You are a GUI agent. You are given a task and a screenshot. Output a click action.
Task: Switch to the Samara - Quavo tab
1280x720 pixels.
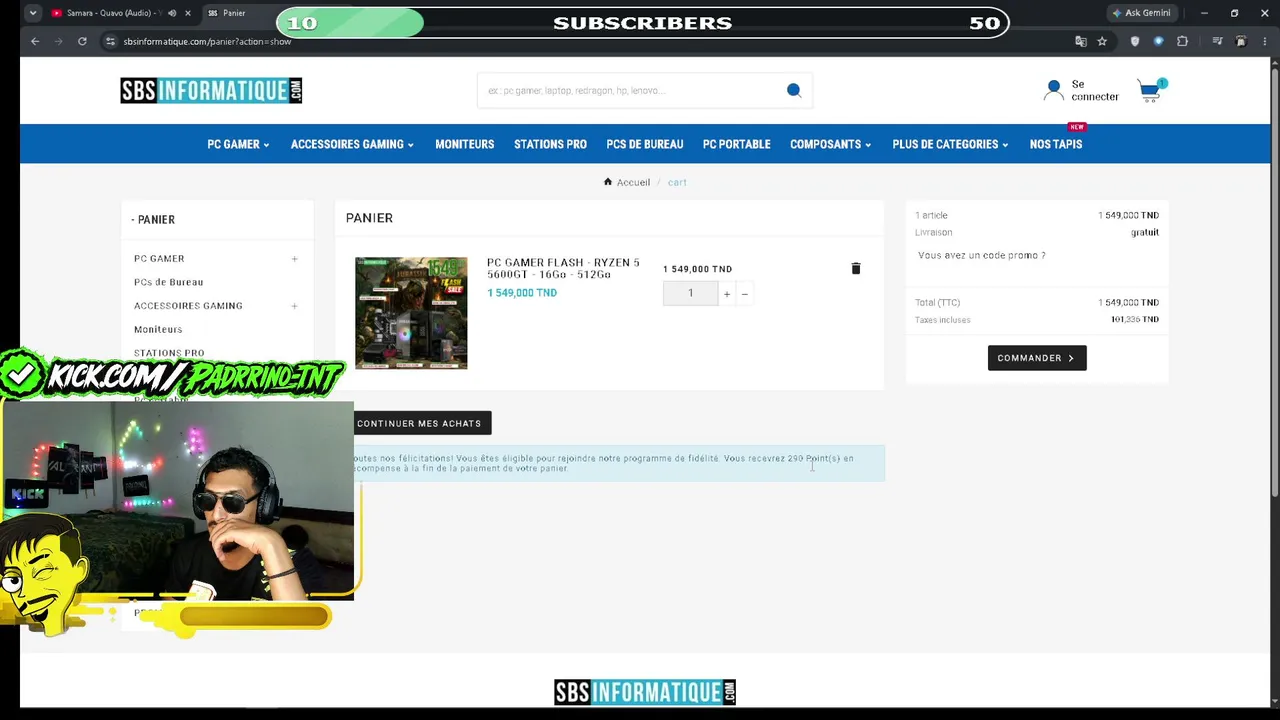click(x=108, y=13)
